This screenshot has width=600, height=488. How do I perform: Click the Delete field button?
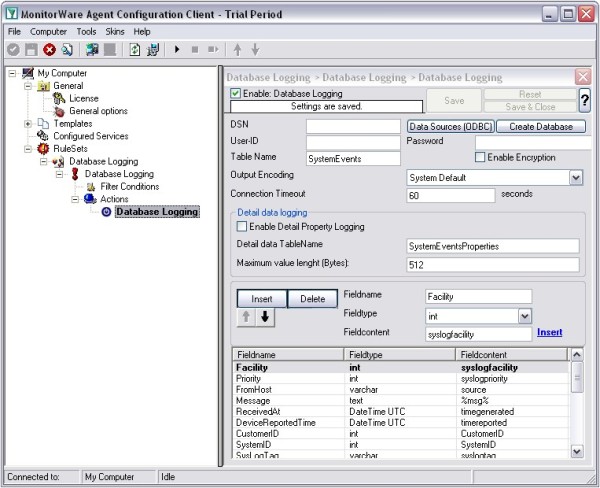[313, 299]
